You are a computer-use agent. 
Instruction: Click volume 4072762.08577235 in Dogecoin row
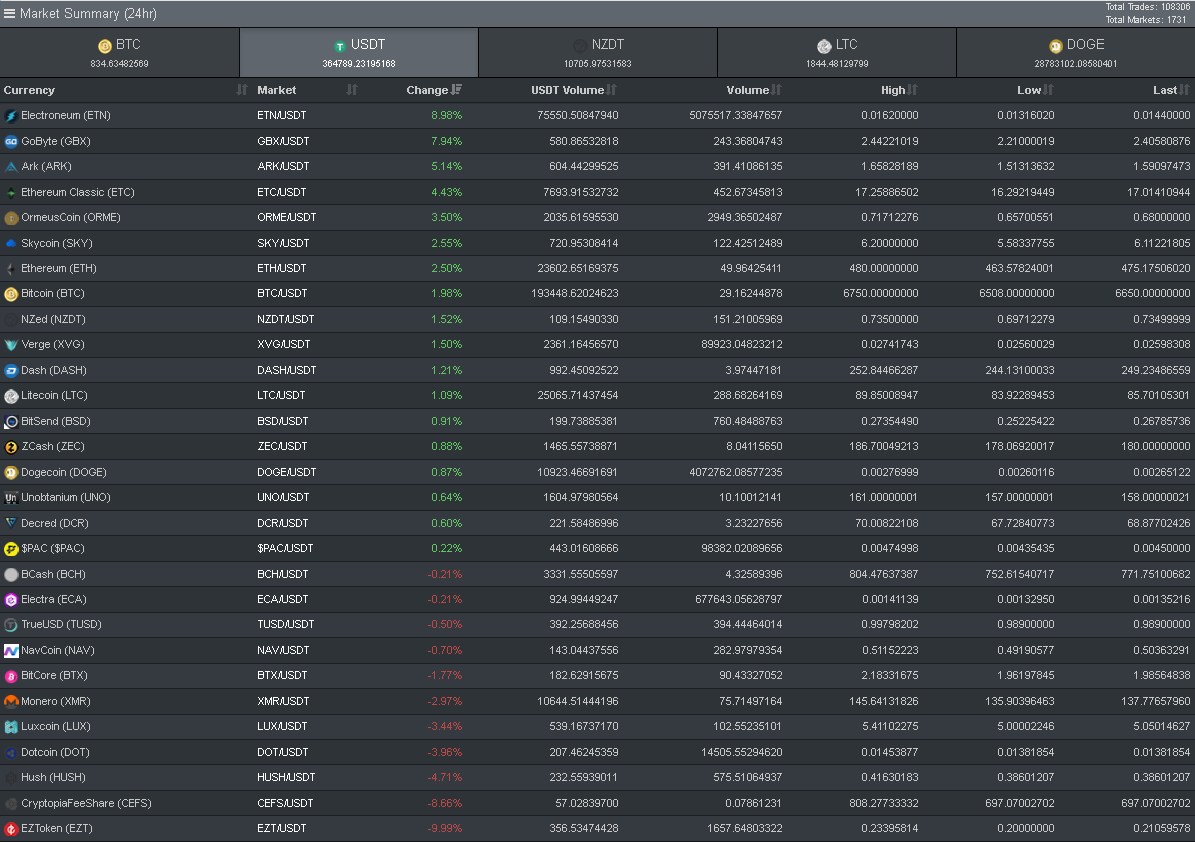tap(735, 472)
